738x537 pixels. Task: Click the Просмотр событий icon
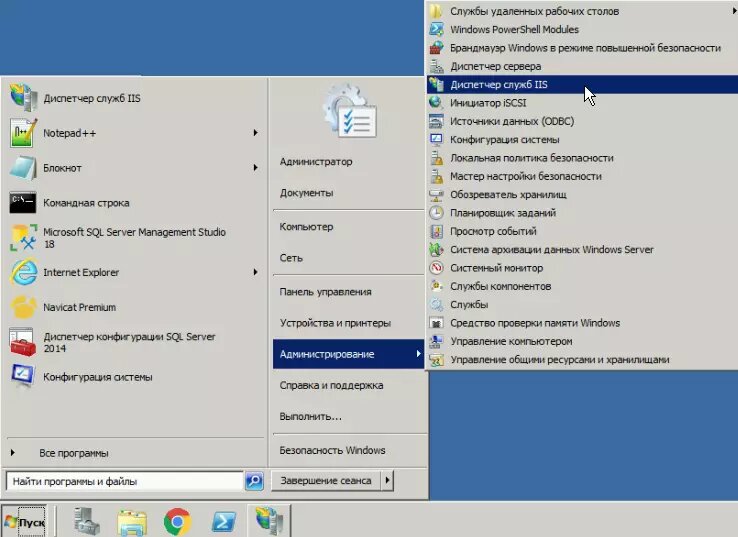pos(436,231)
